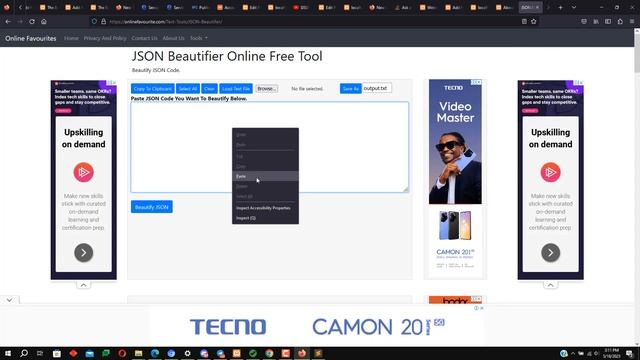640x360 pixels.
Task: Click the browser back arrow
Action: coord(8,22)
